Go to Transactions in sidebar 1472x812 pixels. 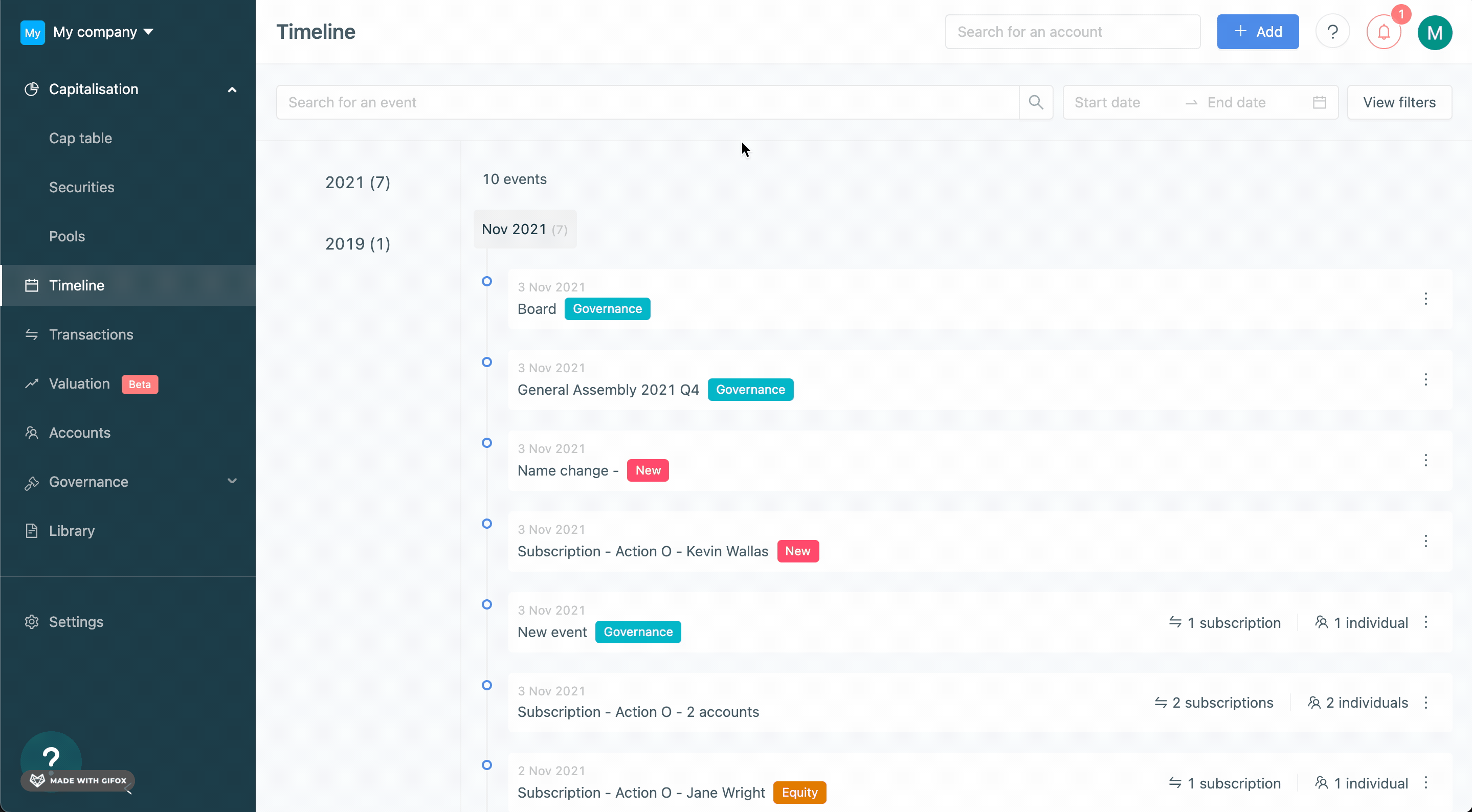[91, 334]
